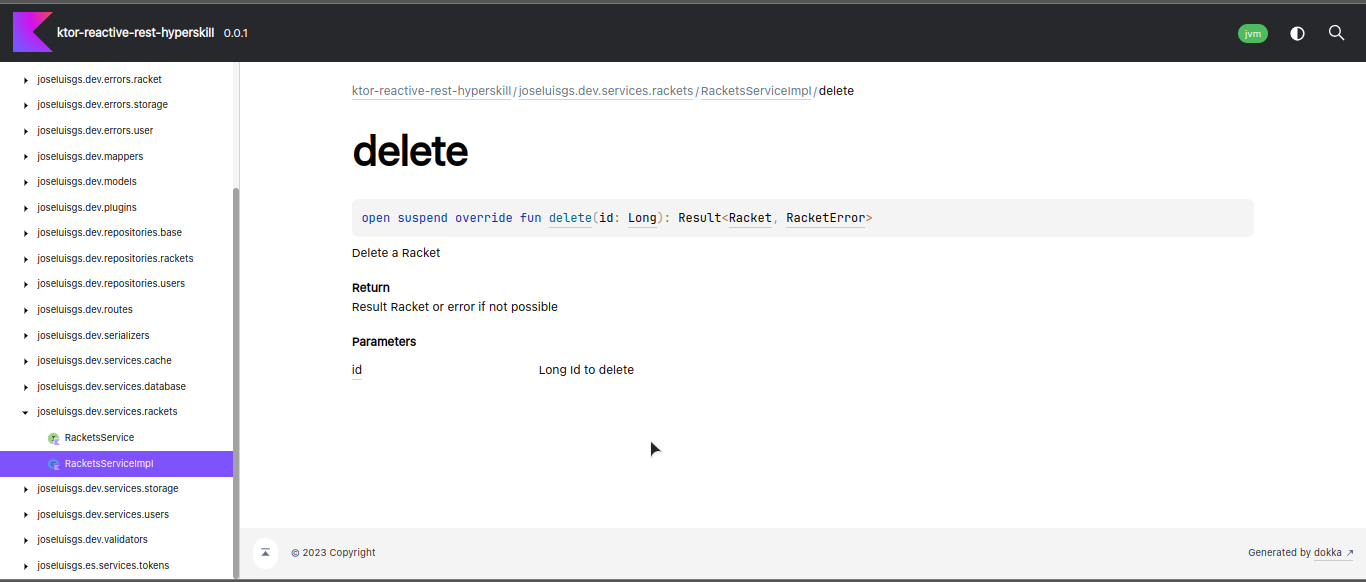Click the RacketsServiceImpl class icon
The height and width of the screenshot is (582, 1366).
pos(54,464)
